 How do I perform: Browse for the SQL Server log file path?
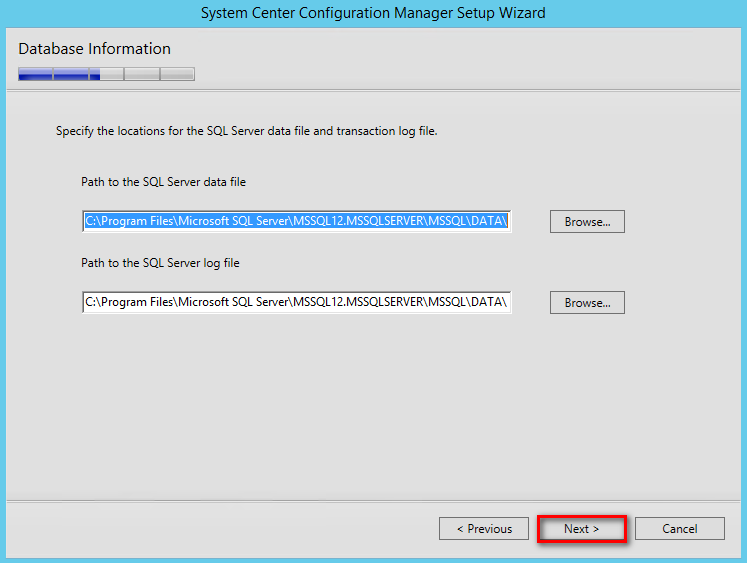pos(587,302)
